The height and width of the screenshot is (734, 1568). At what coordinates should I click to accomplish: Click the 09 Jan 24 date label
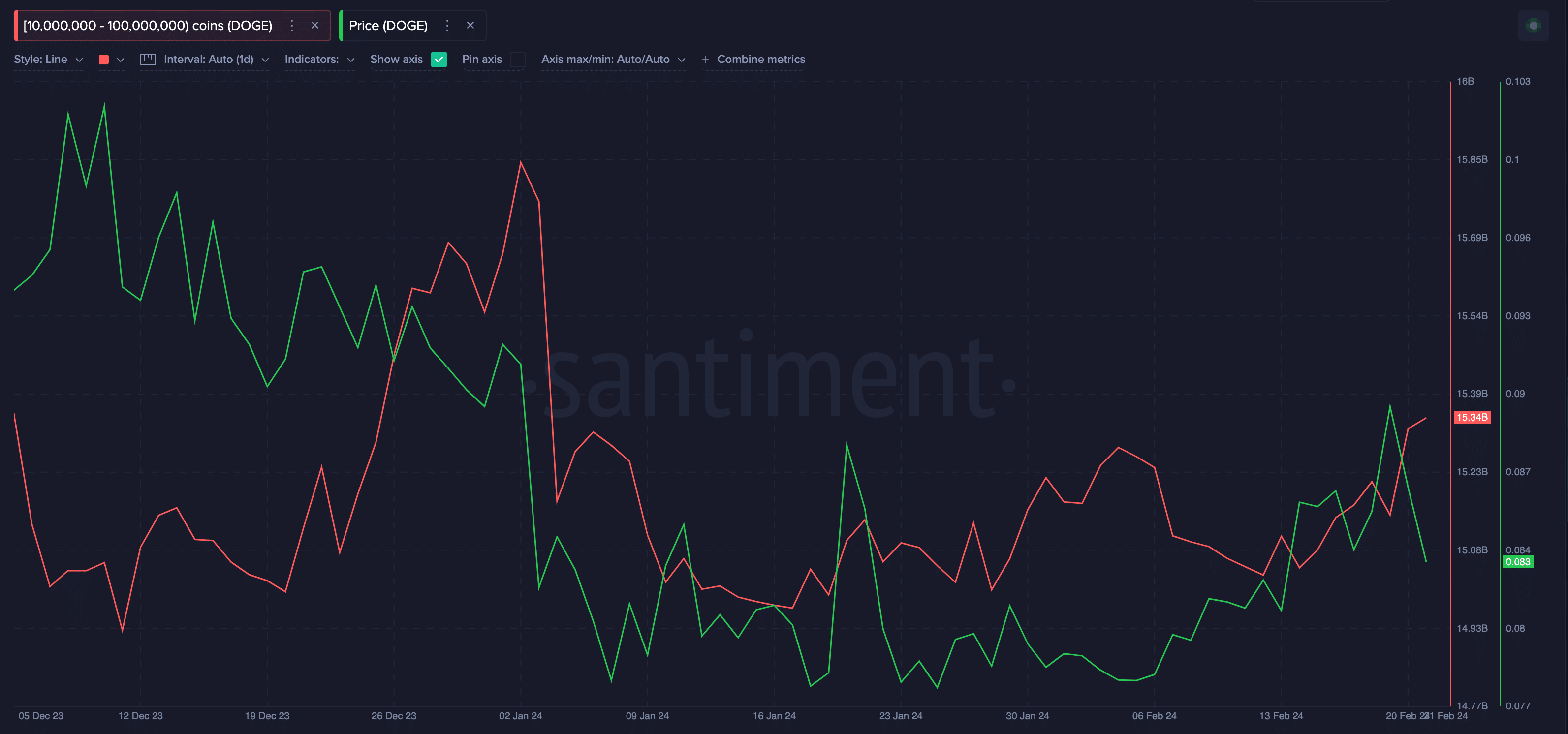point(647,716)
